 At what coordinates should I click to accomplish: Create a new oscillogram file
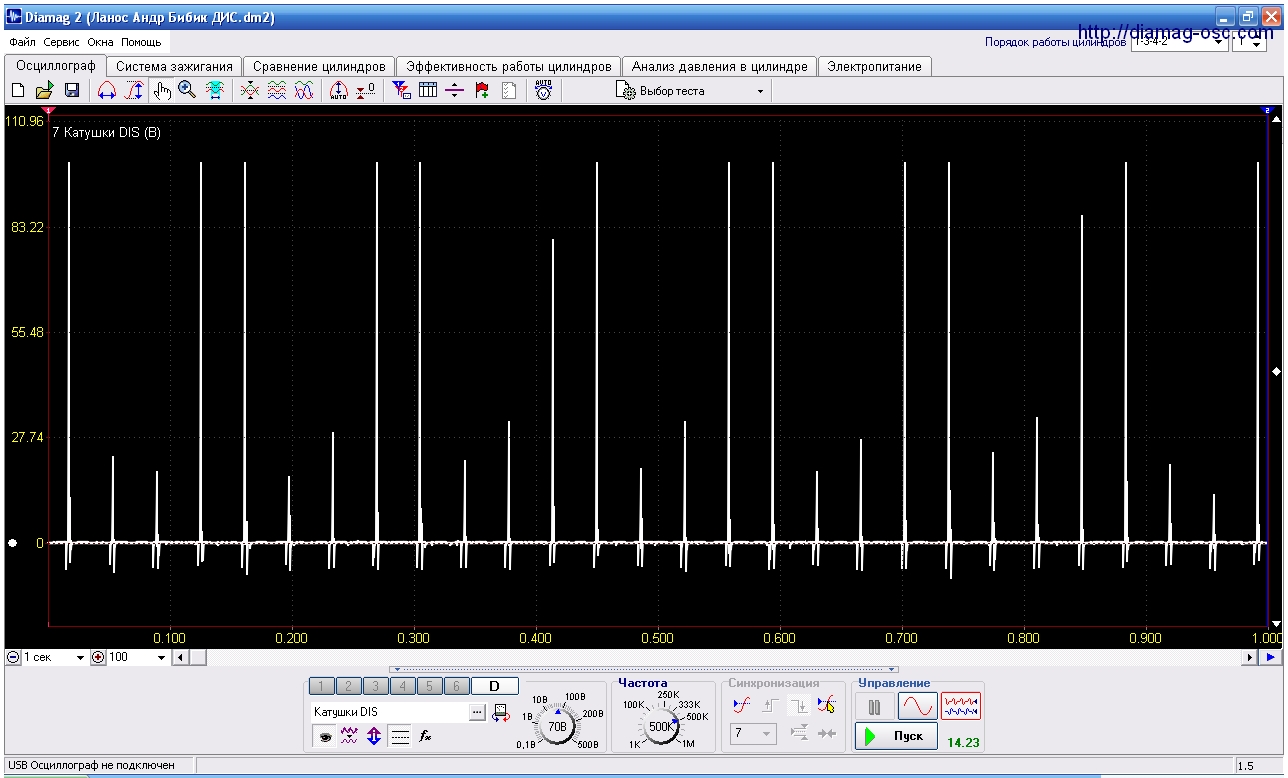(x=18, y=91)
